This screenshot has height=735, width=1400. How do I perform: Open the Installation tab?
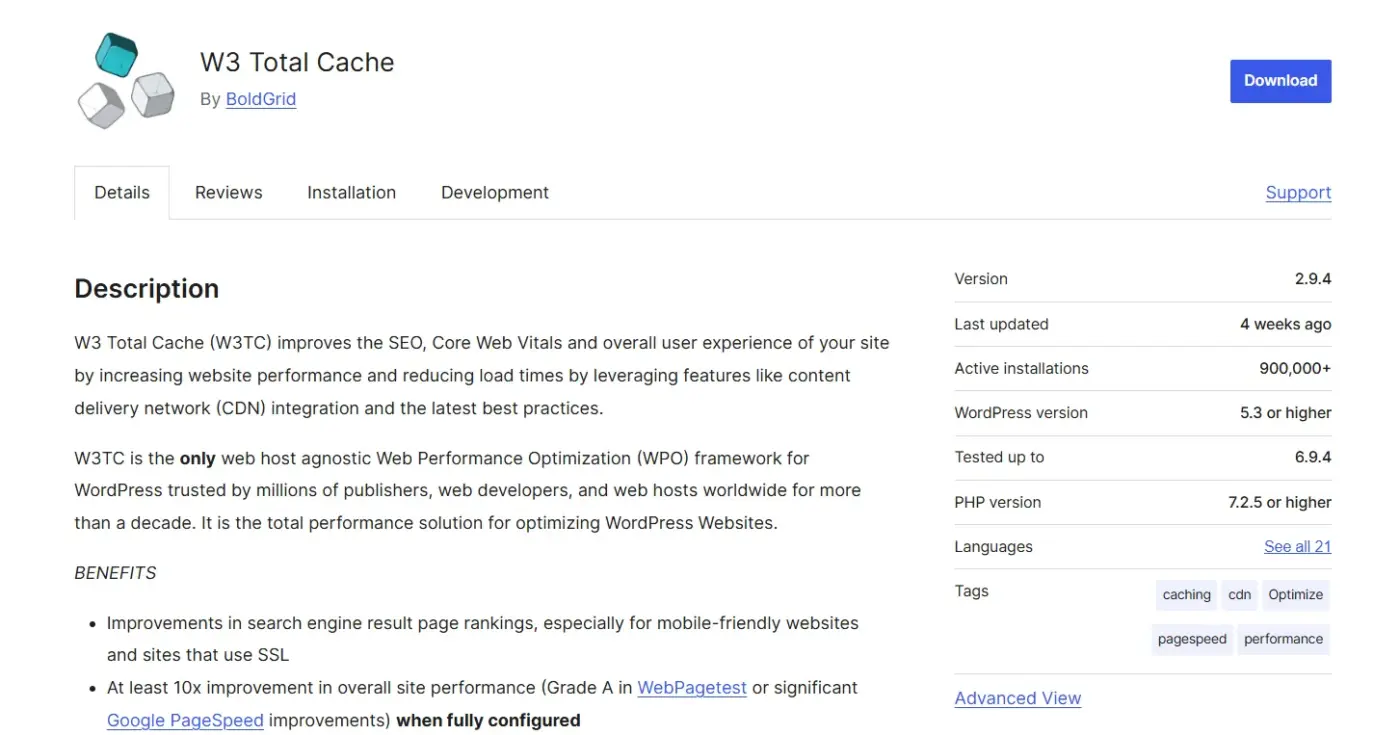pos(351,193)
